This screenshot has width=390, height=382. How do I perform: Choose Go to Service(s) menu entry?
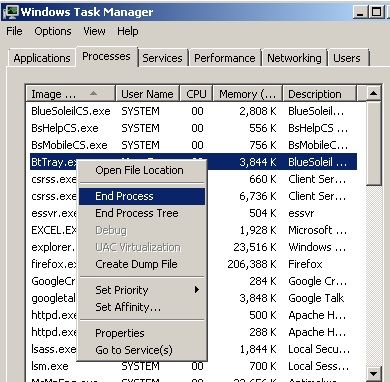142,350
